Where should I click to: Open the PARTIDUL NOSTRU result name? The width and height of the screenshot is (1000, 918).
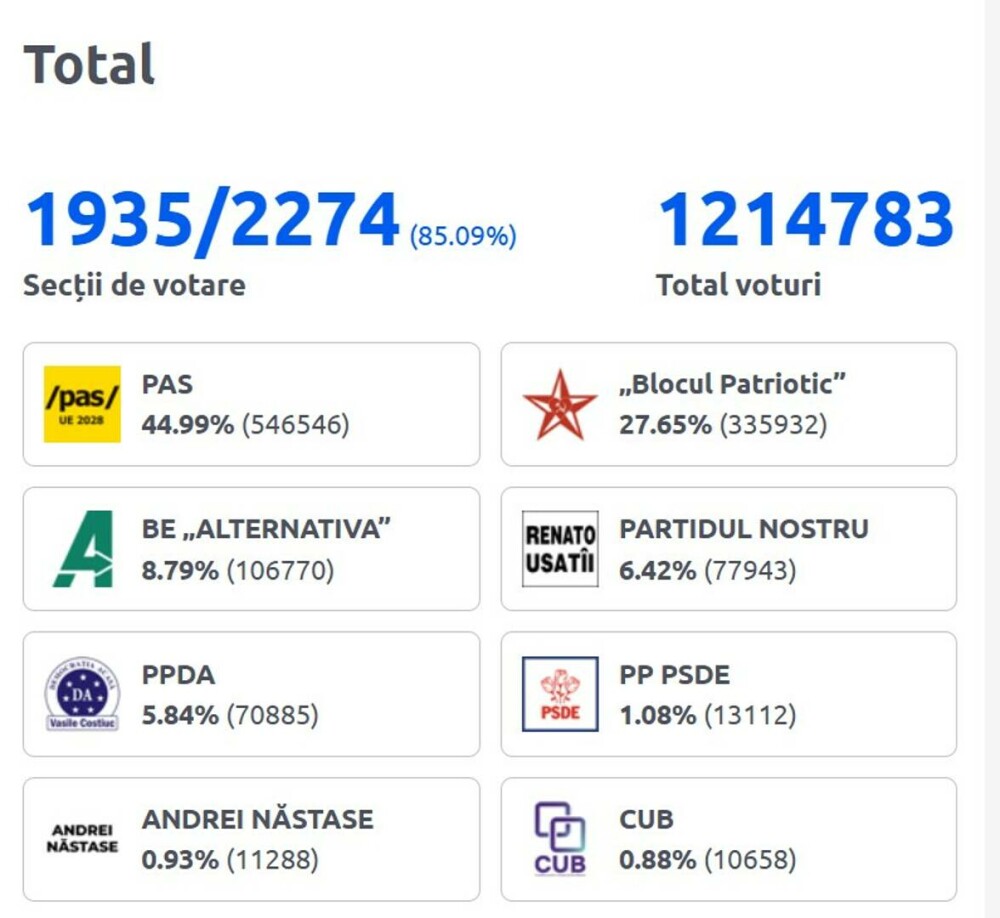coord(744,529)
